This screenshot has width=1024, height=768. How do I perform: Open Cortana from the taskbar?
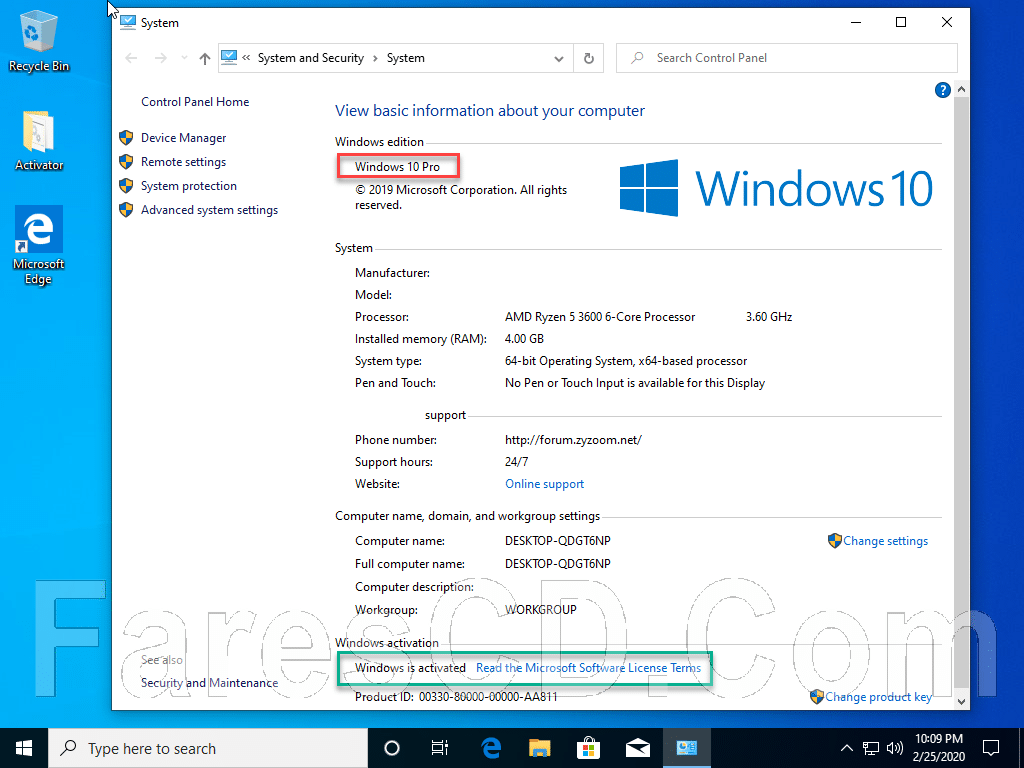[392, 748]
